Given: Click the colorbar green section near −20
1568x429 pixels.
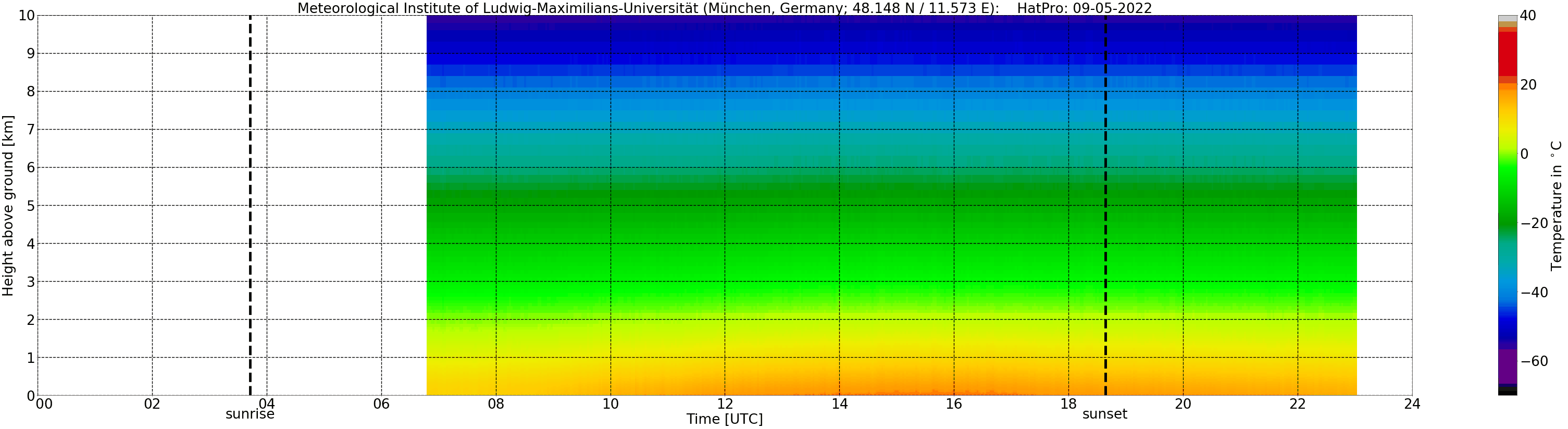Looking at the screenshot, I should (1507, 223).
